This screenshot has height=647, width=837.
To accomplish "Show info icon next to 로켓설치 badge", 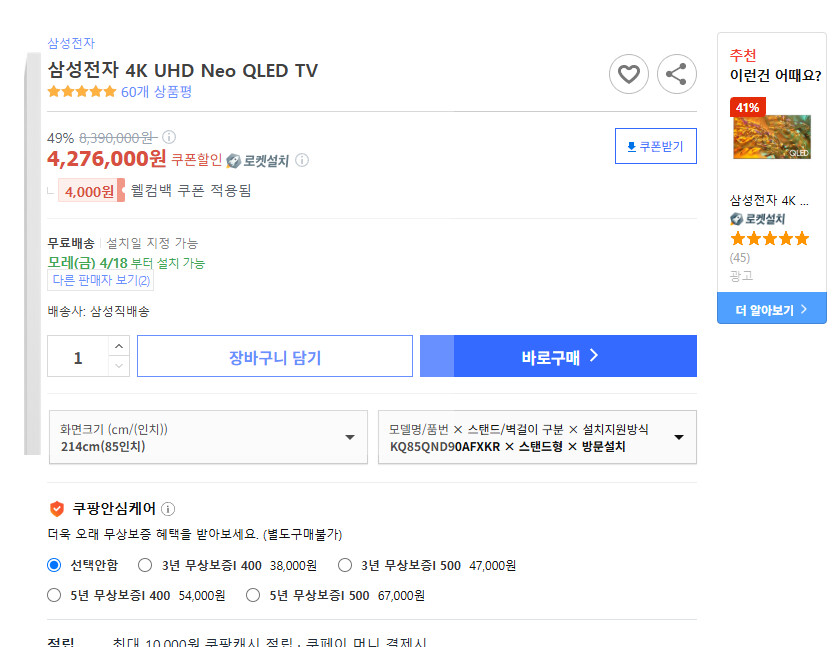I will pyautogui.click(x=302, y=160).
